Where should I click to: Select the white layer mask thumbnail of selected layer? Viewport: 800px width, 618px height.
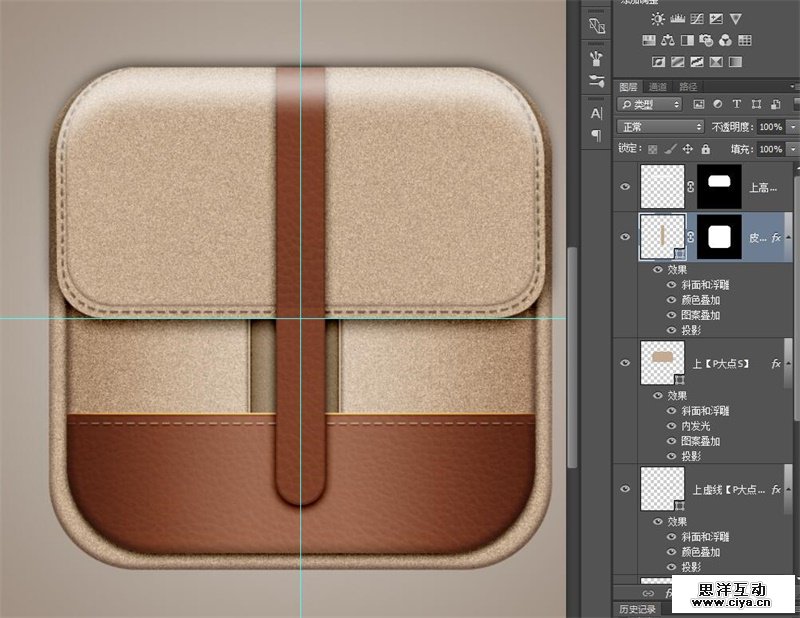pyautogui.click(x=719, y=236)
